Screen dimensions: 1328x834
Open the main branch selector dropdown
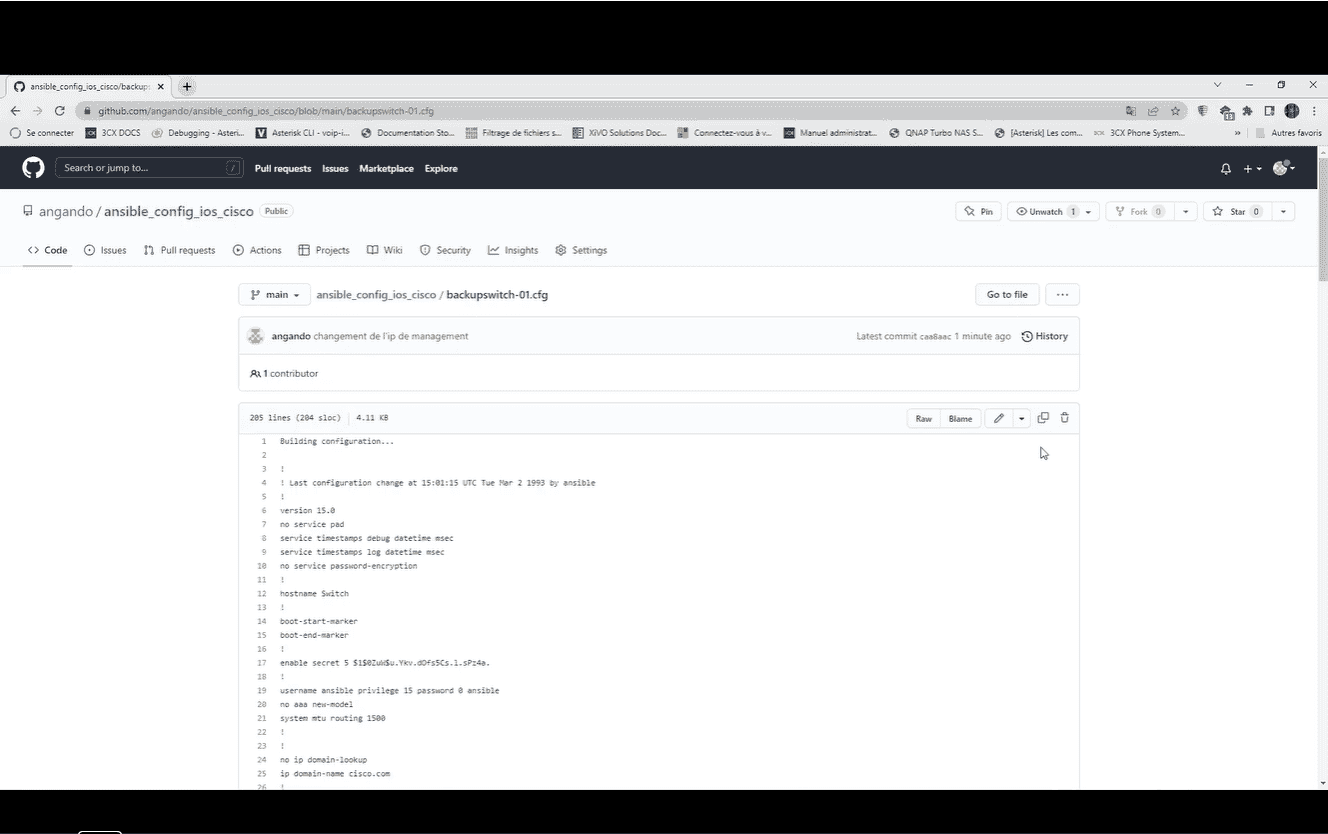click(273, 294)
